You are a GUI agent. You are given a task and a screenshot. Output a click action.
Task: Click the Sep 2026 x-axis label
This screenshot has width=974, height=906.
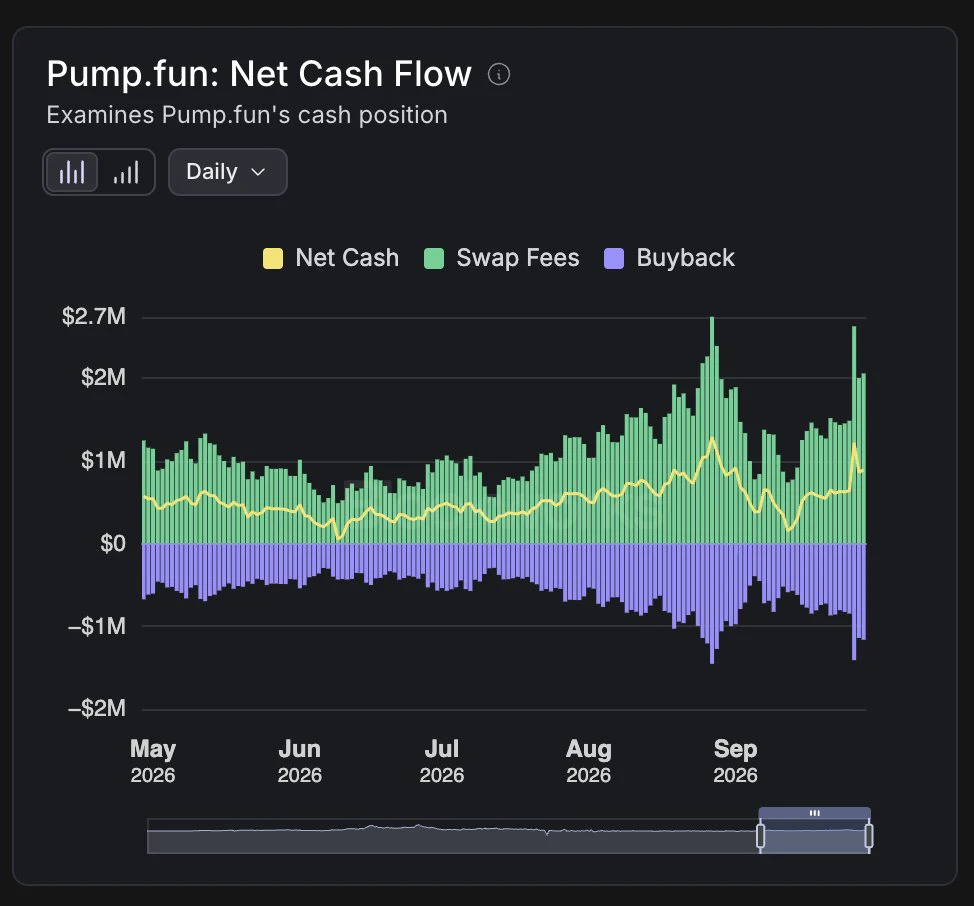(x=735, y=761)
